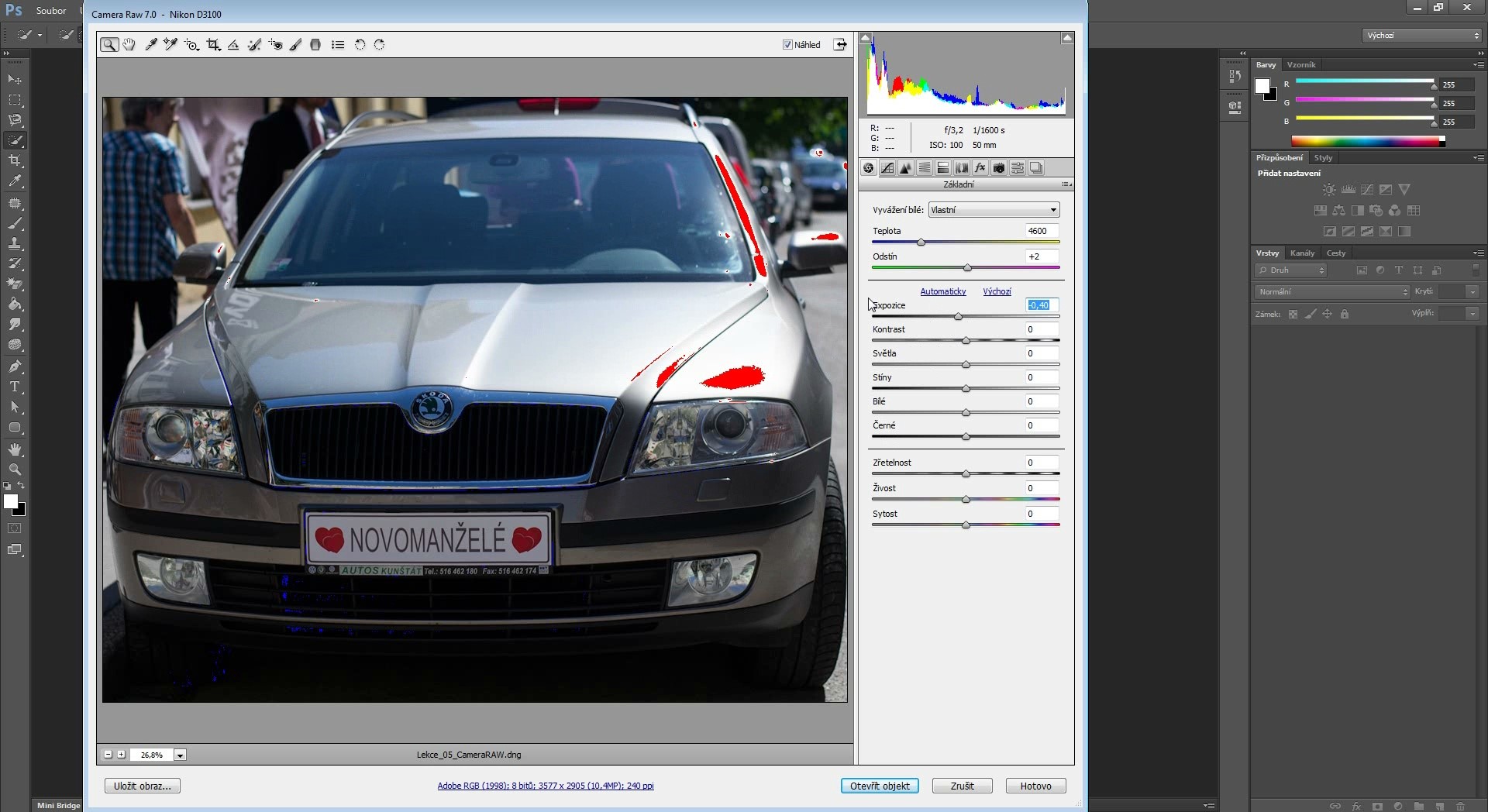Select the Crop tool in Camera Raw
Viewport: 1488px width, 812px height.
point(213,45)
